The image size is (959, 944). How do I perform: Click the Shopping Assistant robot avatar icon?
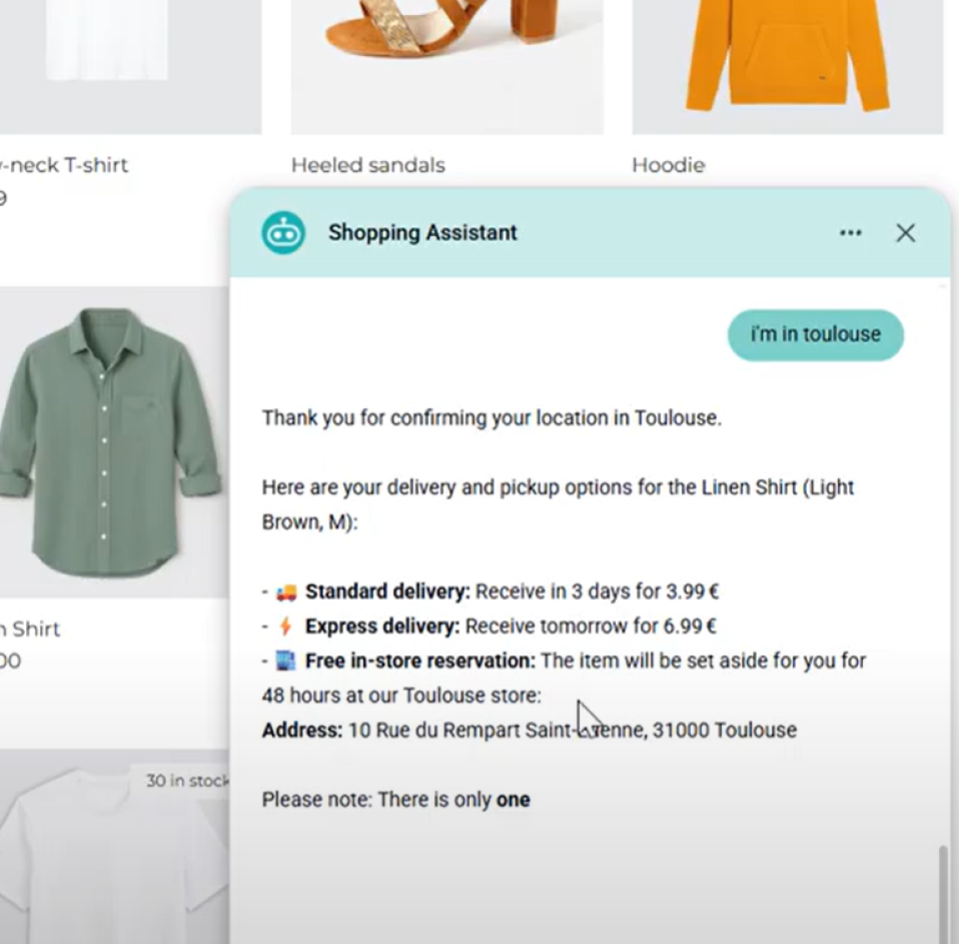[x=283, y=233]
